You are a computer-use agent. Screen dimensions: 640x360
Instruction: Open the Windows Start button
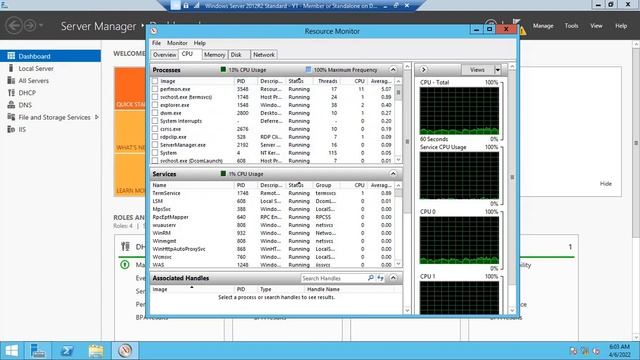coord(11,351)
